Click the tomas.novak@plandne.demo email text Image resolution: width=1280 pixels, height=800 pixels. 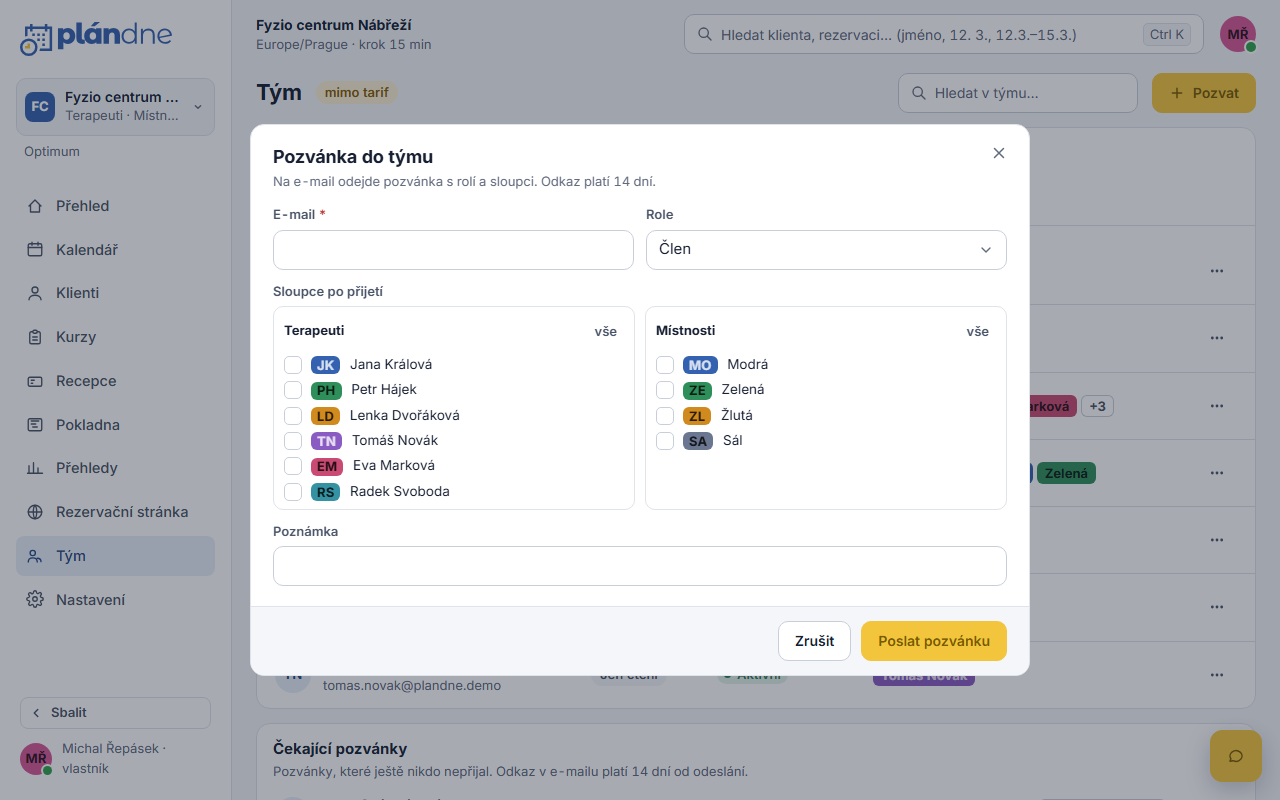click(x=412, y=686)
